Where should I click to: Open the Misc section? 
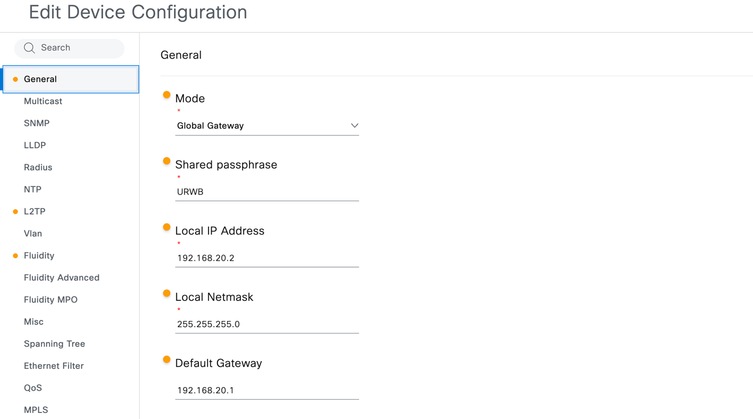coord(34,322)
